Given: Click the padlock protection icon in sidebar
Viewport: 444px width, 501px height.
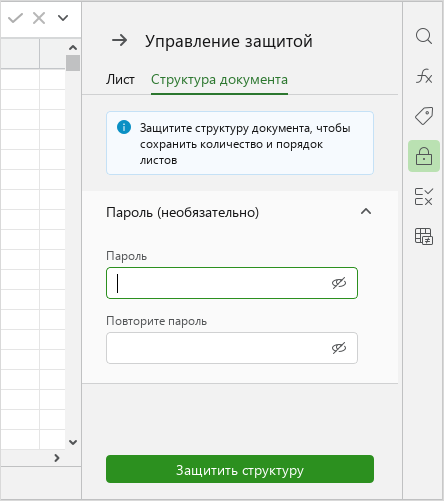Looking at the screenshot, I should (x=424, y=156).
